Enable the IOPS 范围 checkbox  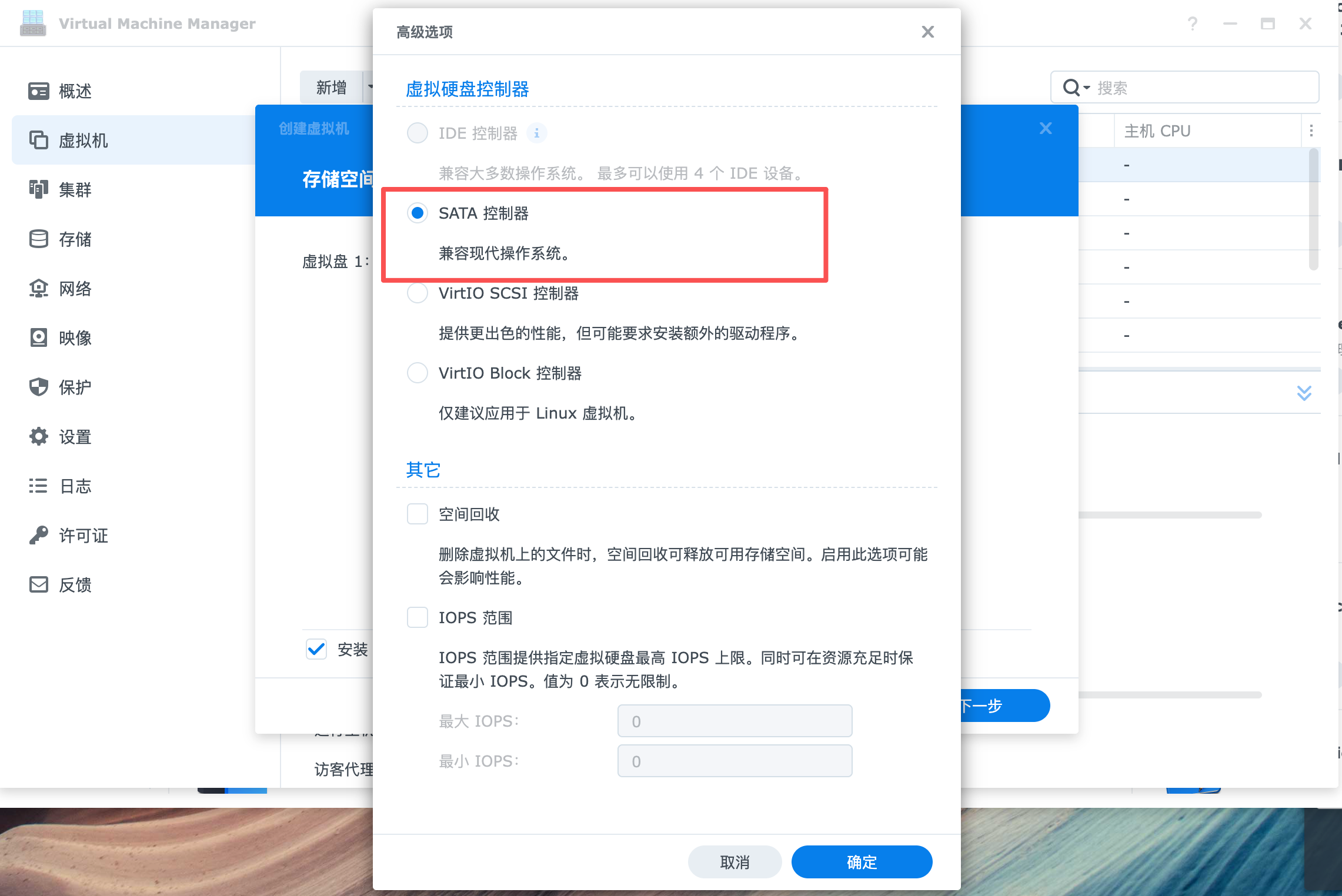(418, 617)
